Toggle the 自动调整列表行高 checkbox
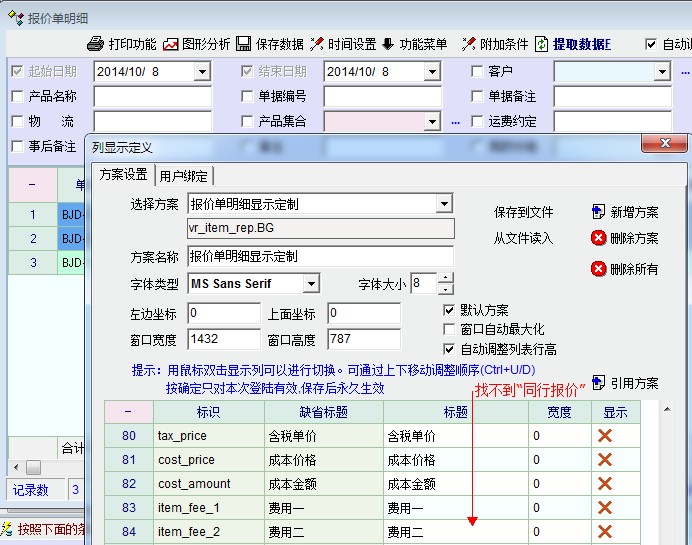 click(449, 349)
